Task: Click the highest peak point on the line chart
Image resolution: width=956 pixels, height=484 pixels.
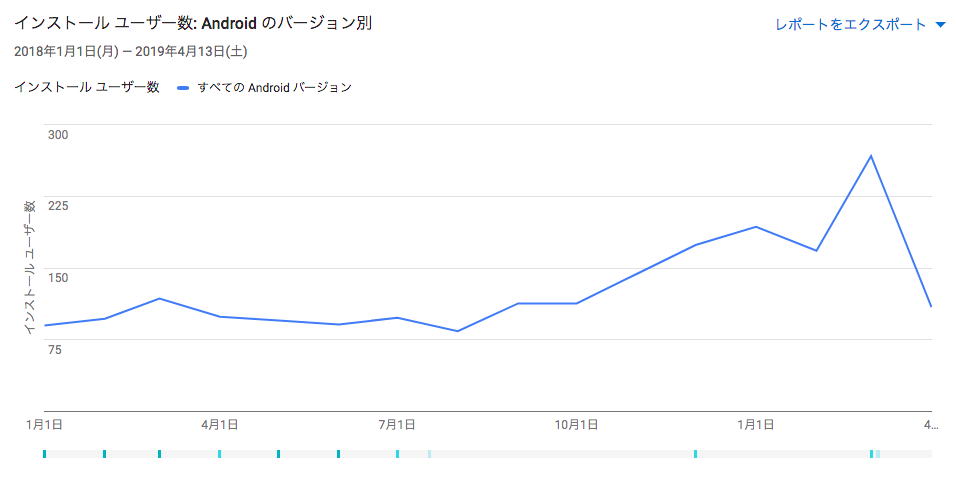Action: click(x=871, y=156)
